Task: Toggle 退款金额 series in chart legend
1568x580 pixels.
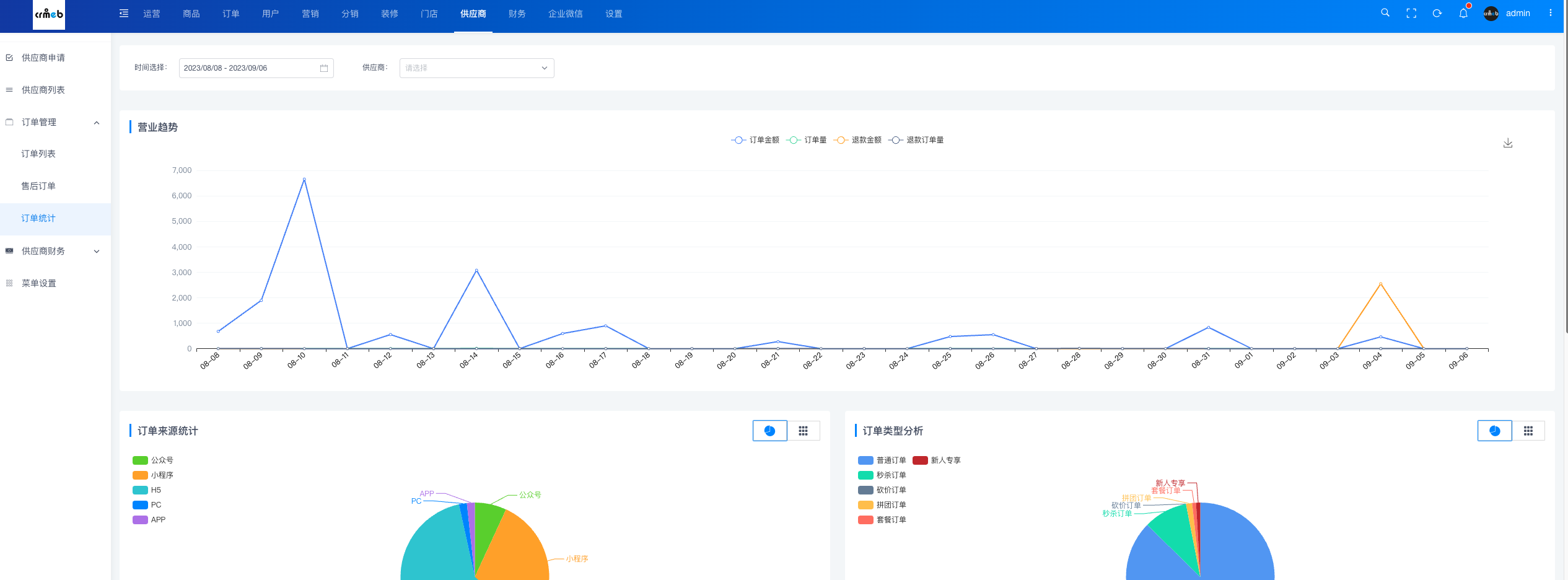Action: [x=857, y=140]
